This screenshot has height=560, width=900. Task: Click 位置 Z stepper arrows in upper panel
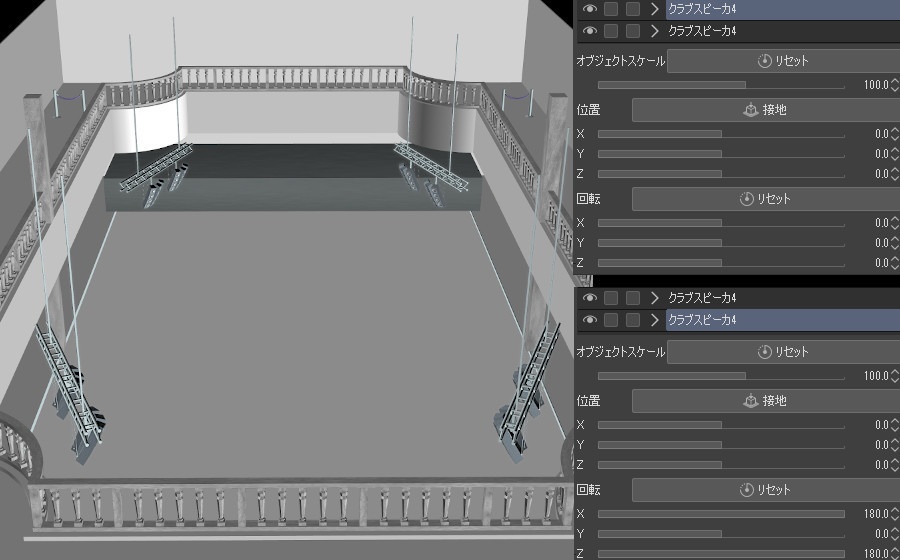(894, 174)
